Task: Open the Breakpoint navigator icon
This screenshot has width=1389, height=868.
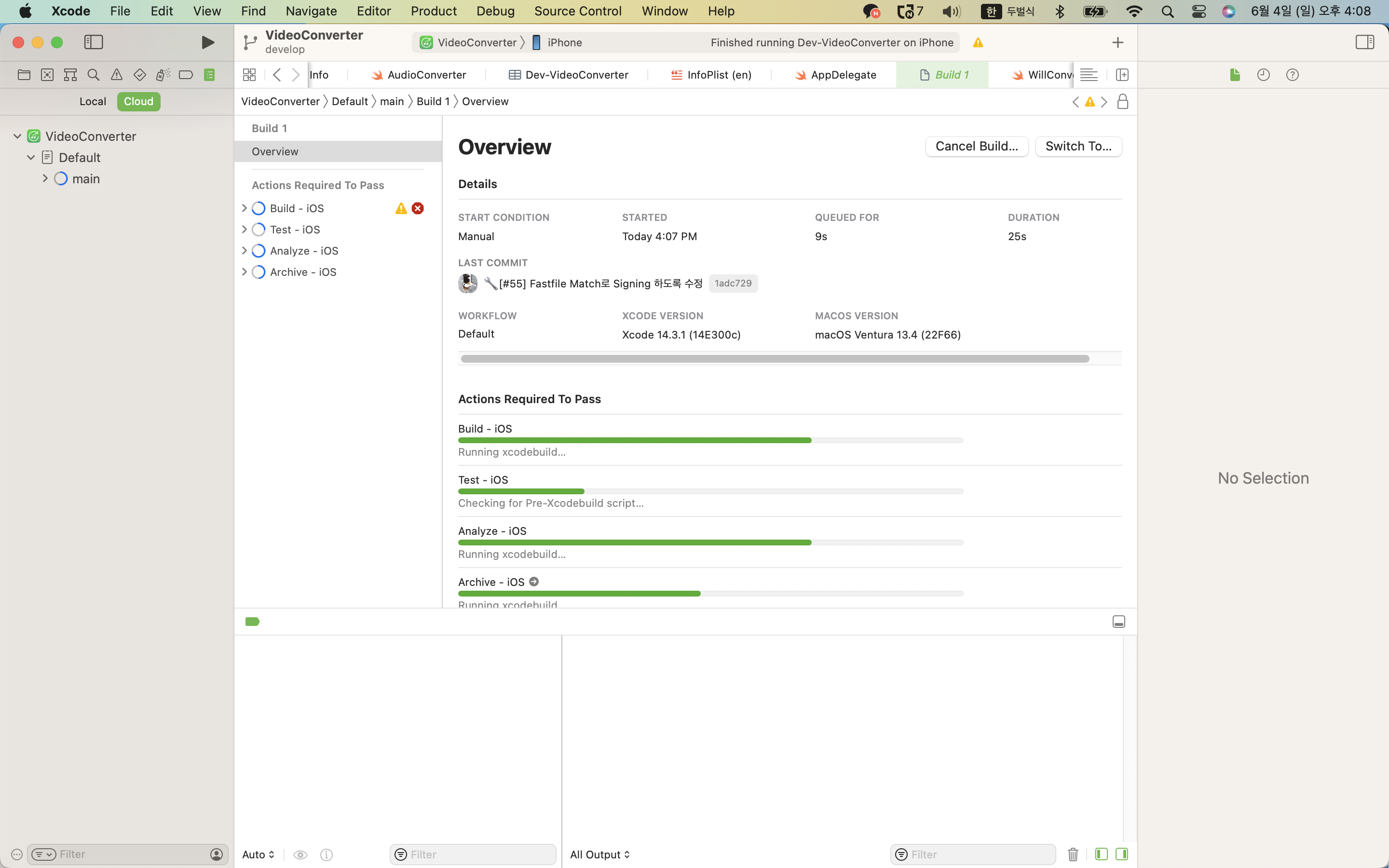Action: click(185, 75)
